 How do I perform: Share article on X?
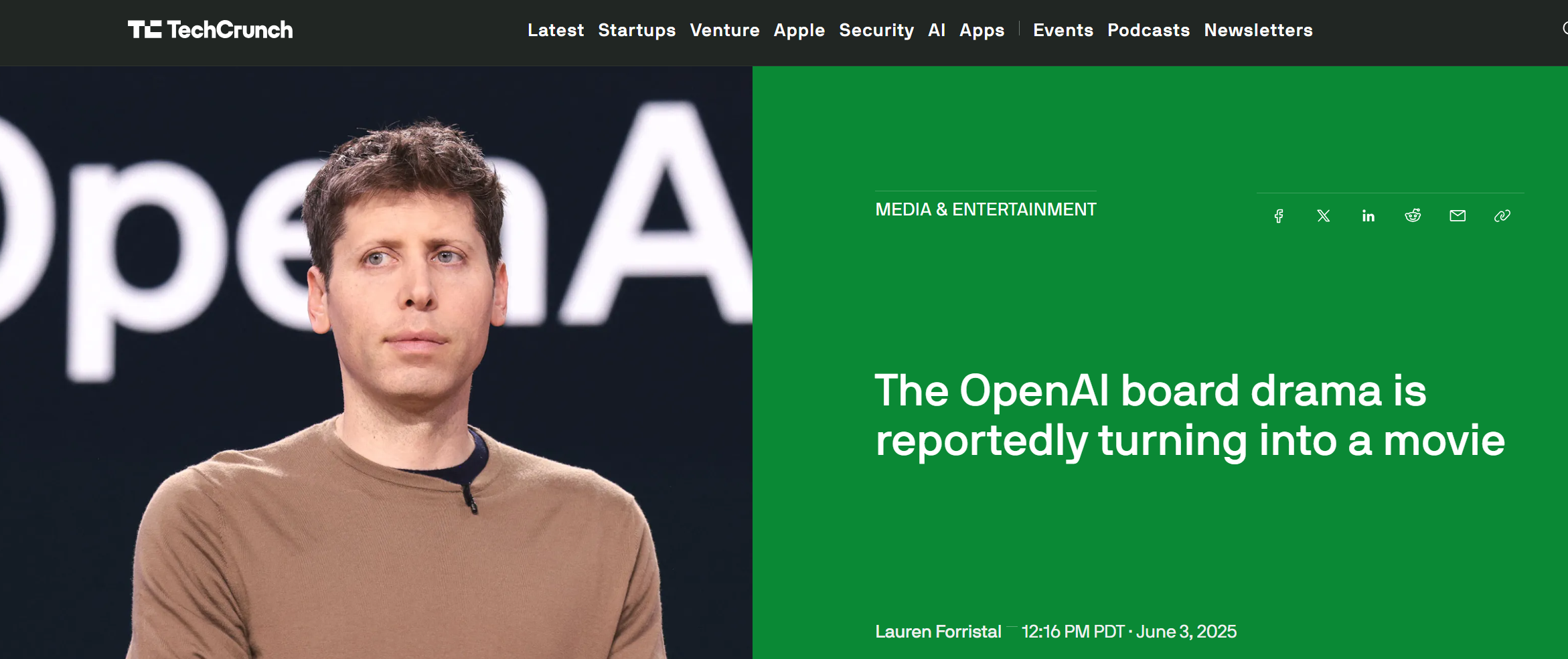coord(1324,216)
